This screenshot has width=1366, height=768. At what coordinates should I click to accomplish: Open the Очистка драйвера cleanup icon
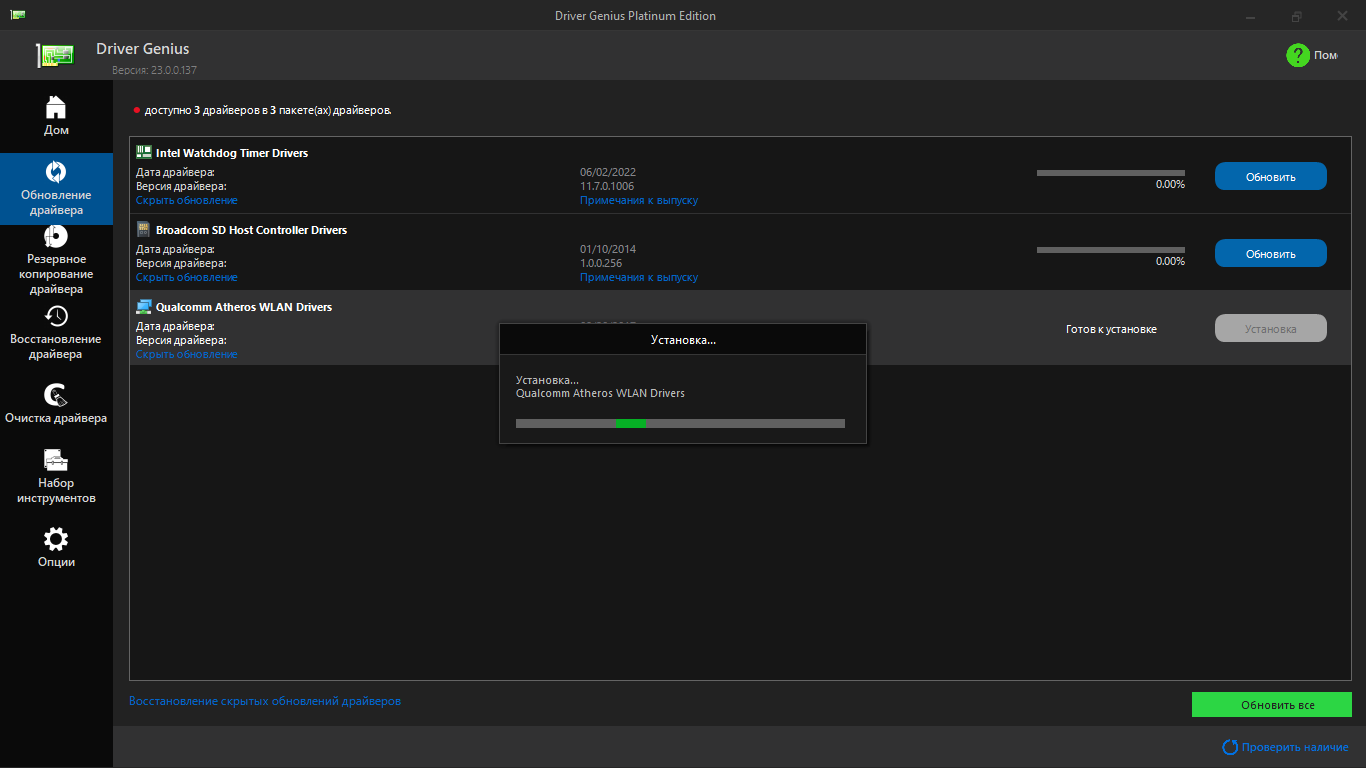pos(56,396)
